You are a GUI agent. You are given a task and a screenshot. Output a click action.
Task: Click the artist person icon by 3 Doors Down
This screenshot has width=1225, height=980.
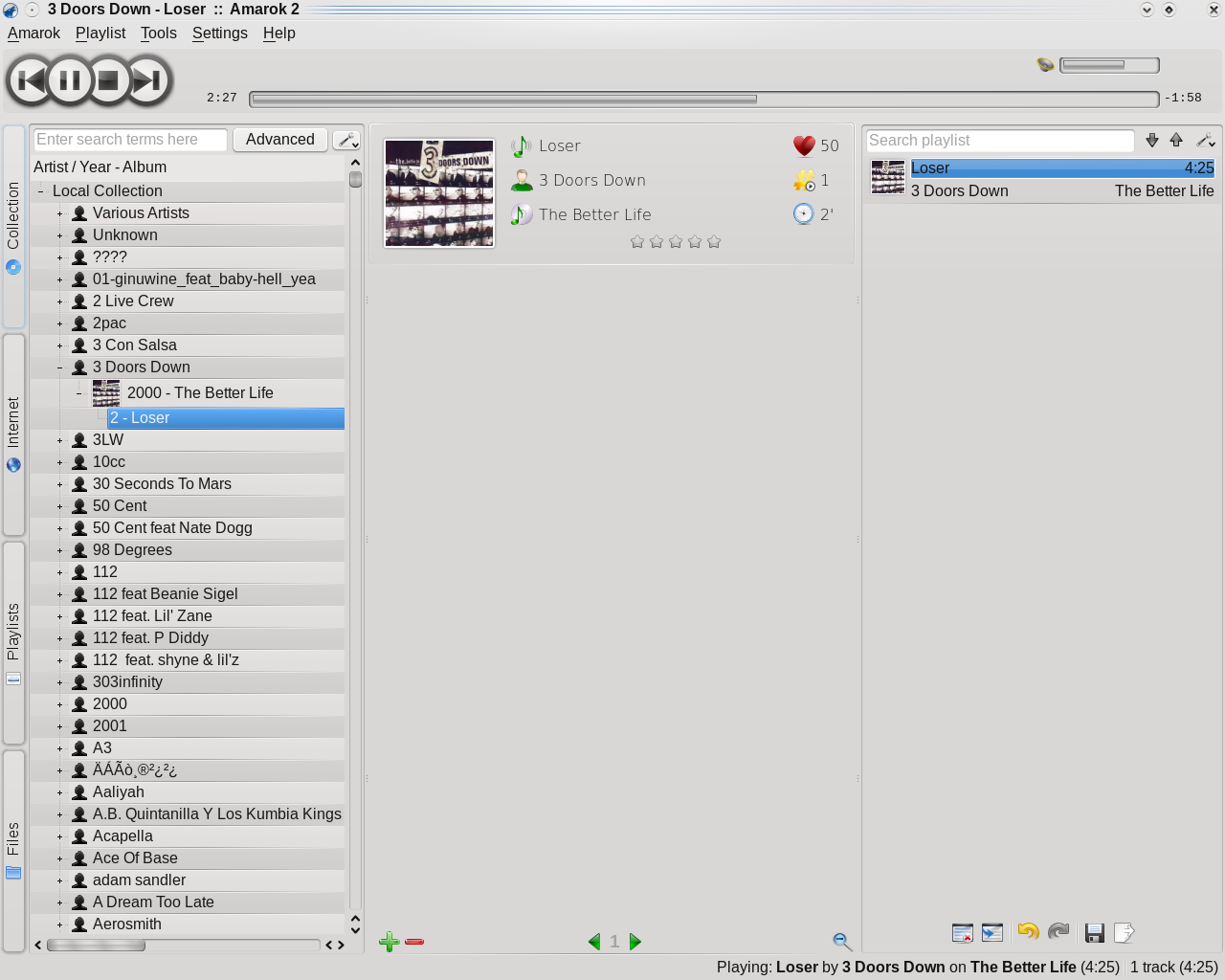522,180
